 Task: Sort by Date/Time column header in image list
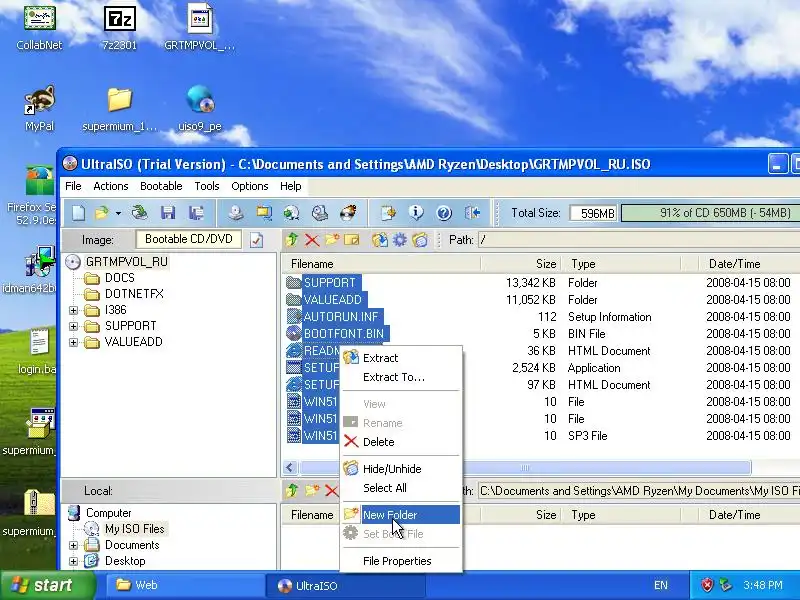pyautogui.click(x=749, y=264)
